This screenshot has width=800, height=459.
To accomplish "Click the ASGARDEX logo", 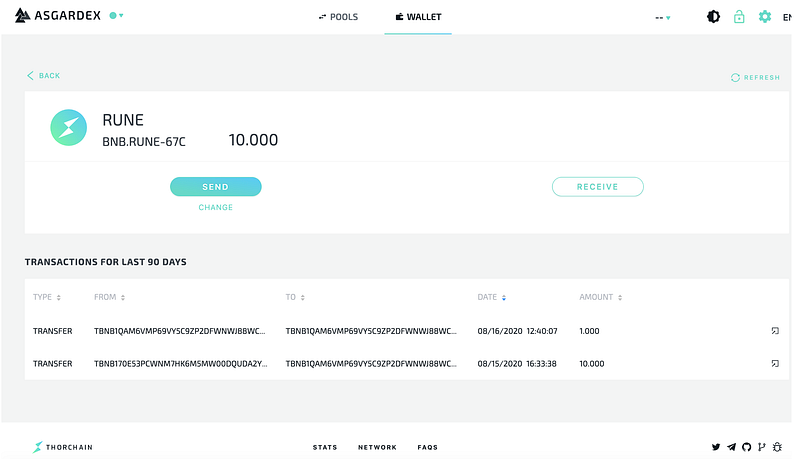I will pos(58,16).
